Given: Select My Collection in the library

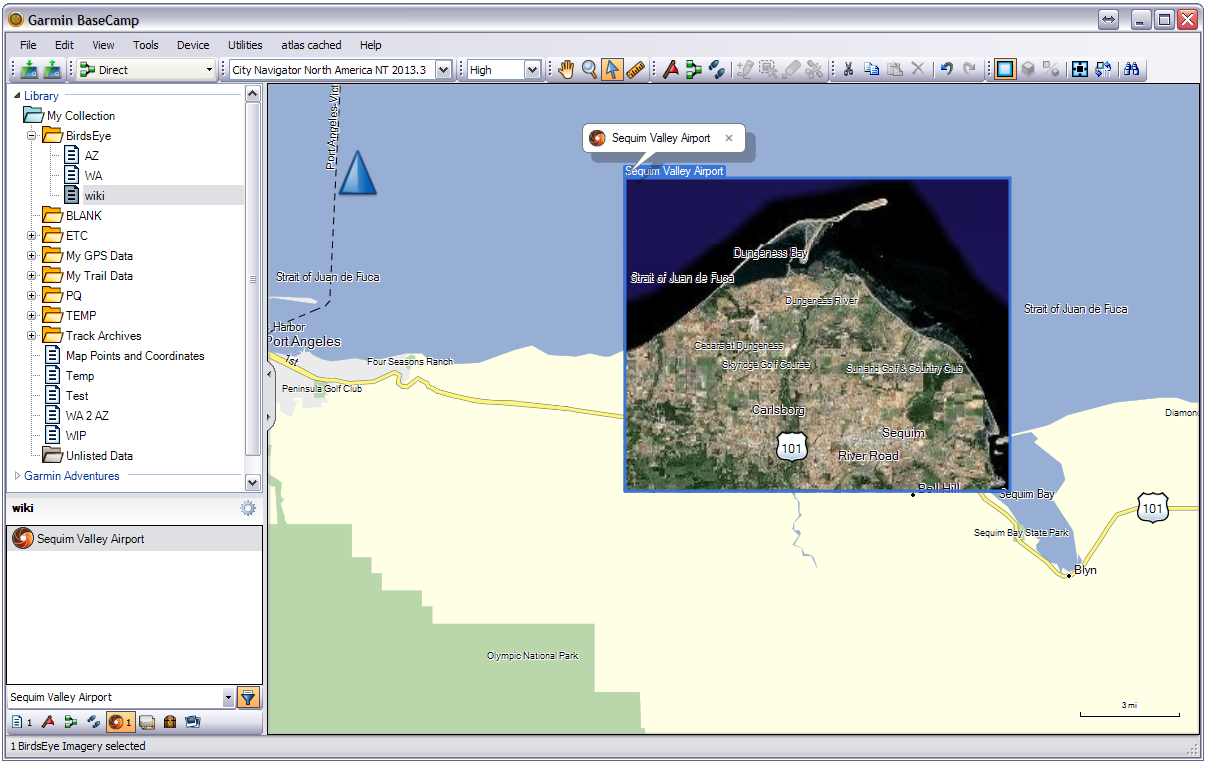Looking at the screenshot, I should point(81,116).
